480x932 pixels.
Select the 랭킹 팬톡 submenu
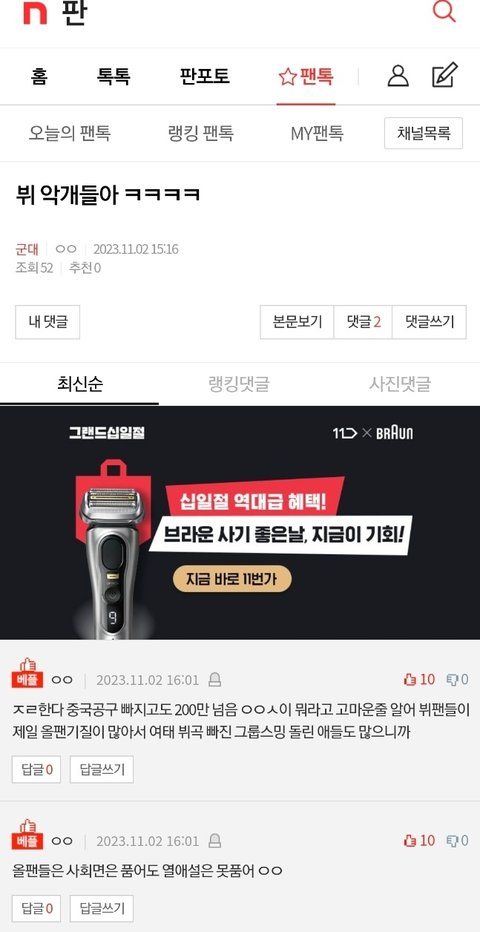(x=201, y=133)
